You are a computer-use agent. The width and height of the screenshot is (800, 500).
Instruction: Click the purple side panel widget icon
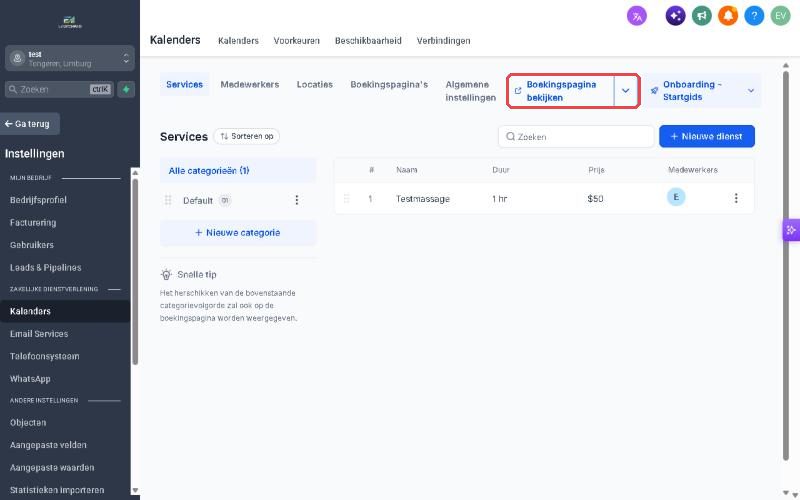click(x=791, y=230)
